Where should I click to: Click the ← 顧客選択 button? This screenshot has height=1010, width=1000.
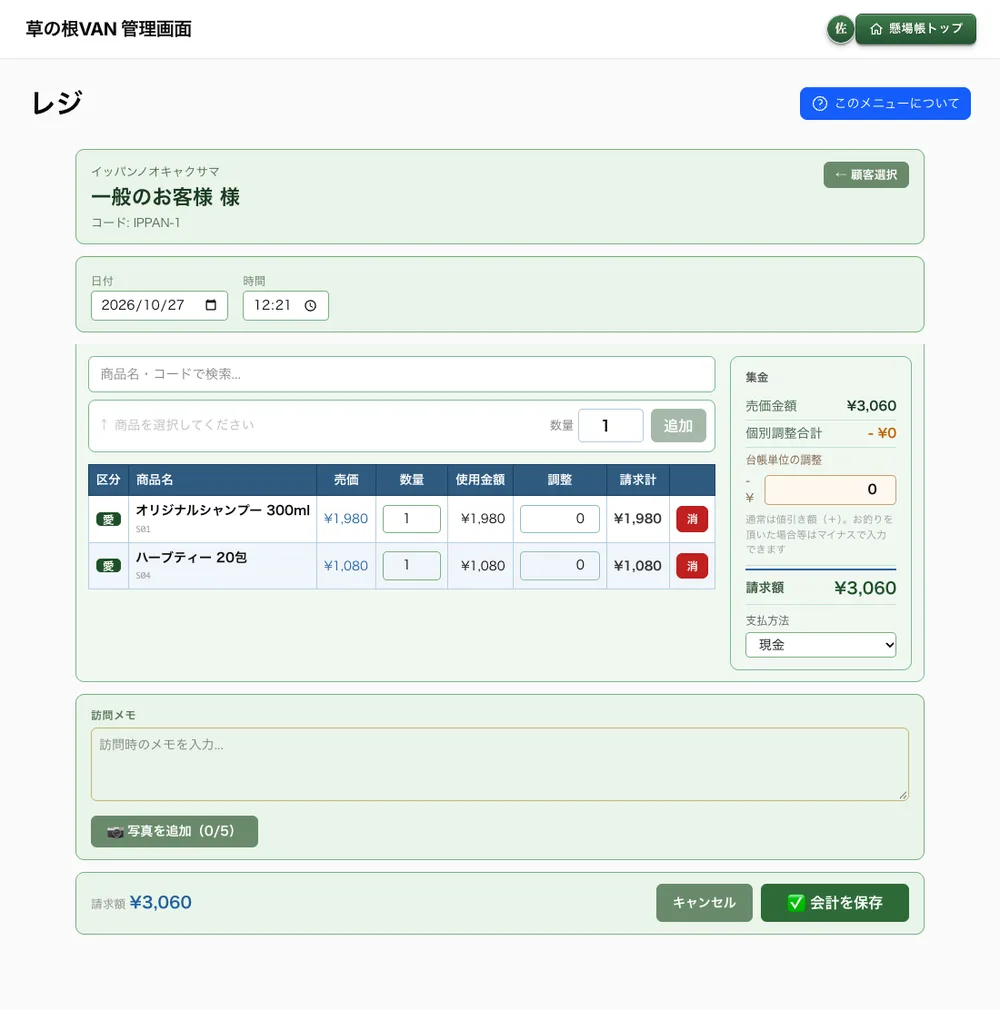point(866,175)
